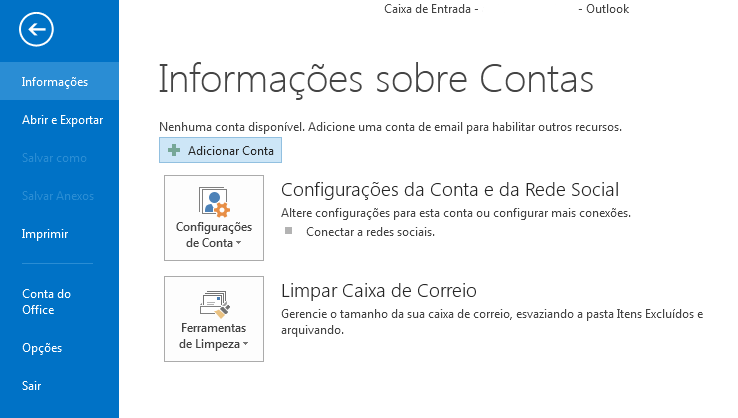Click the cleanup tools mailbox broom icon
This screenshot has width=738, height=418.
pos(214,304)
